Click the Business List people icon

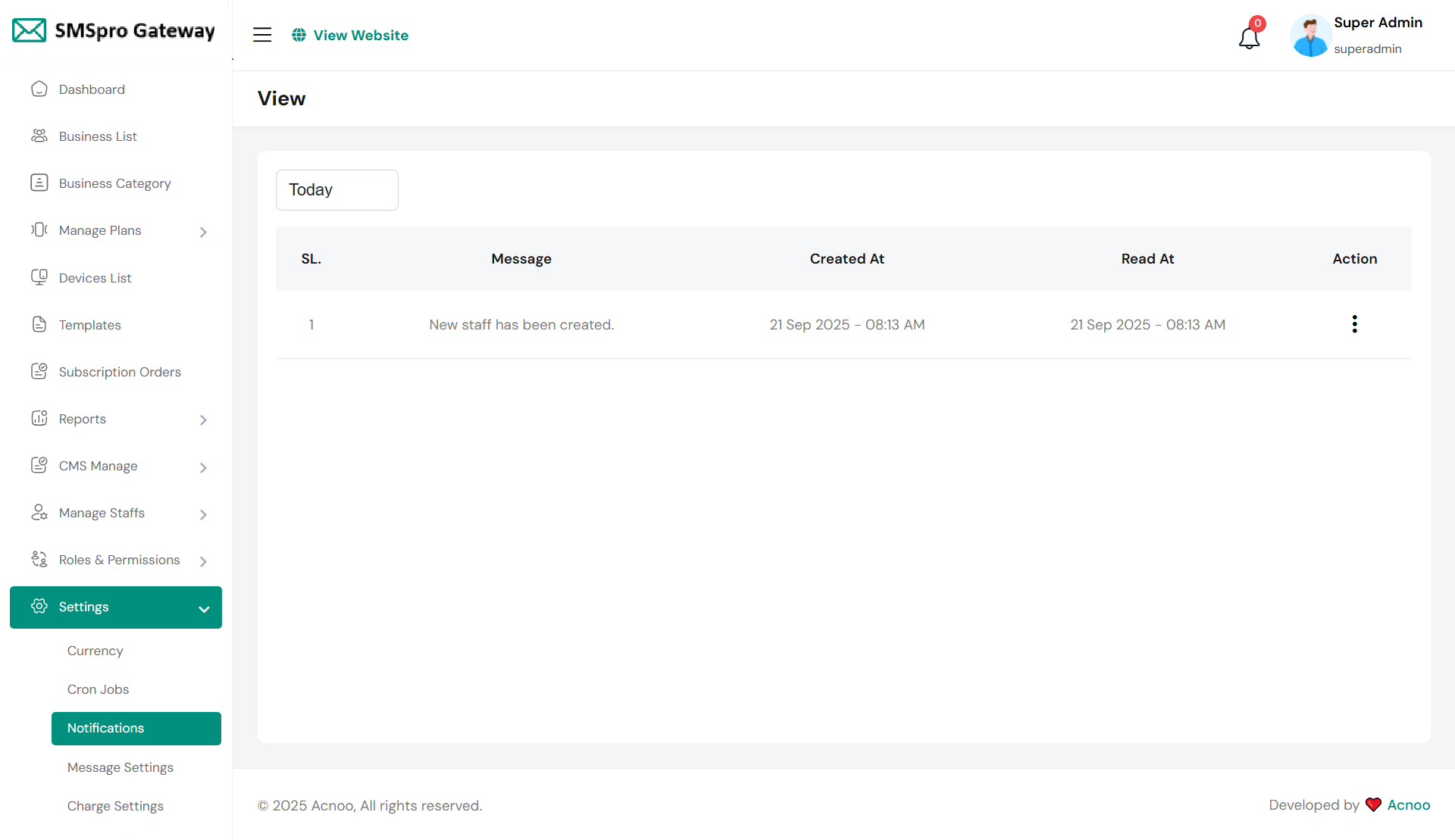39,136
